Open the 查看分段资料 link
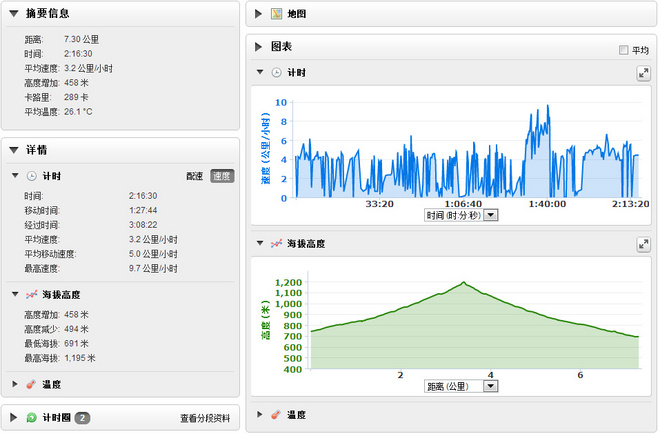 [205, 418]
